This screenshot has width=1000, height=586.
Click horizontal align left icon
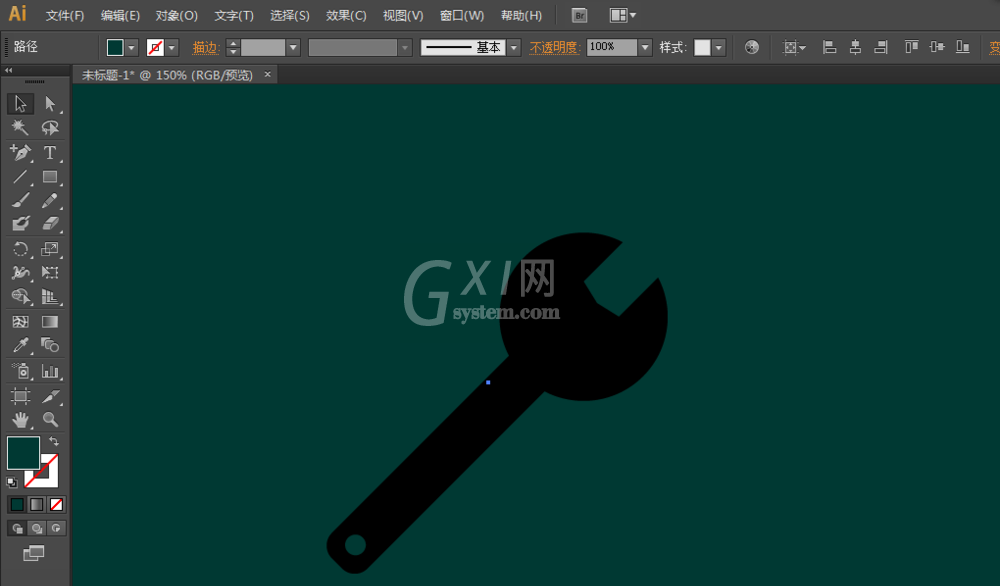coord(829,47)
